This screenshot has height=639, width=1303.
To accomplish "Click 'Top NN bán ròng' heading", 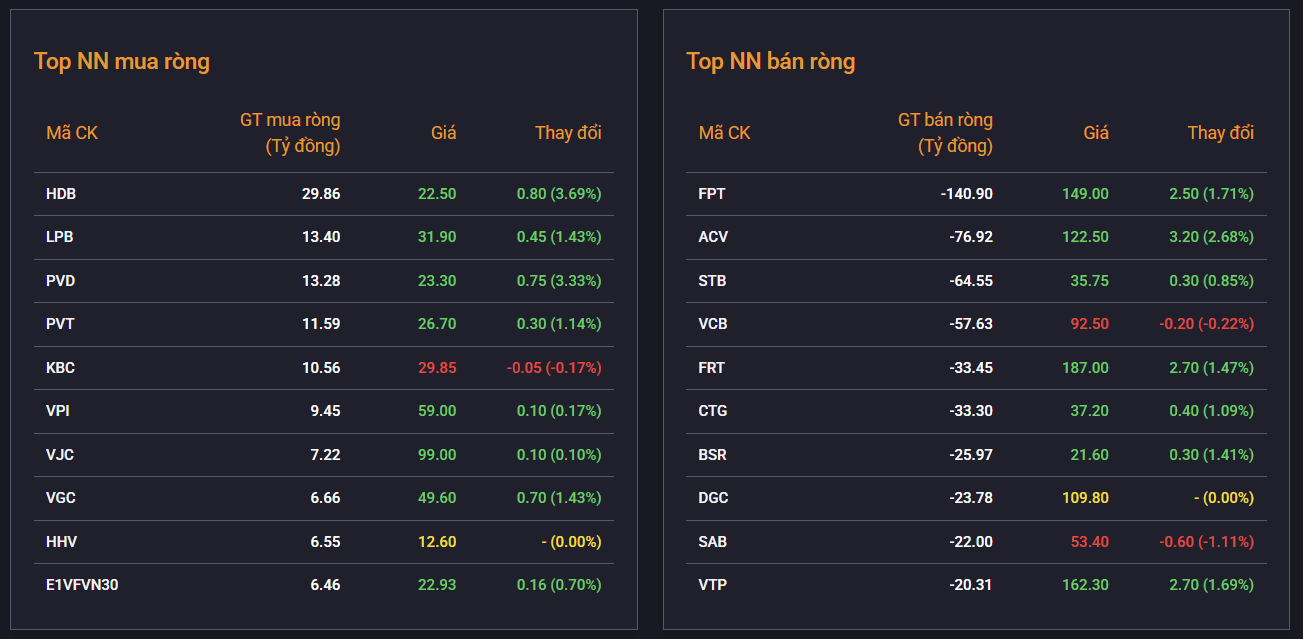I will coord(771,61).
